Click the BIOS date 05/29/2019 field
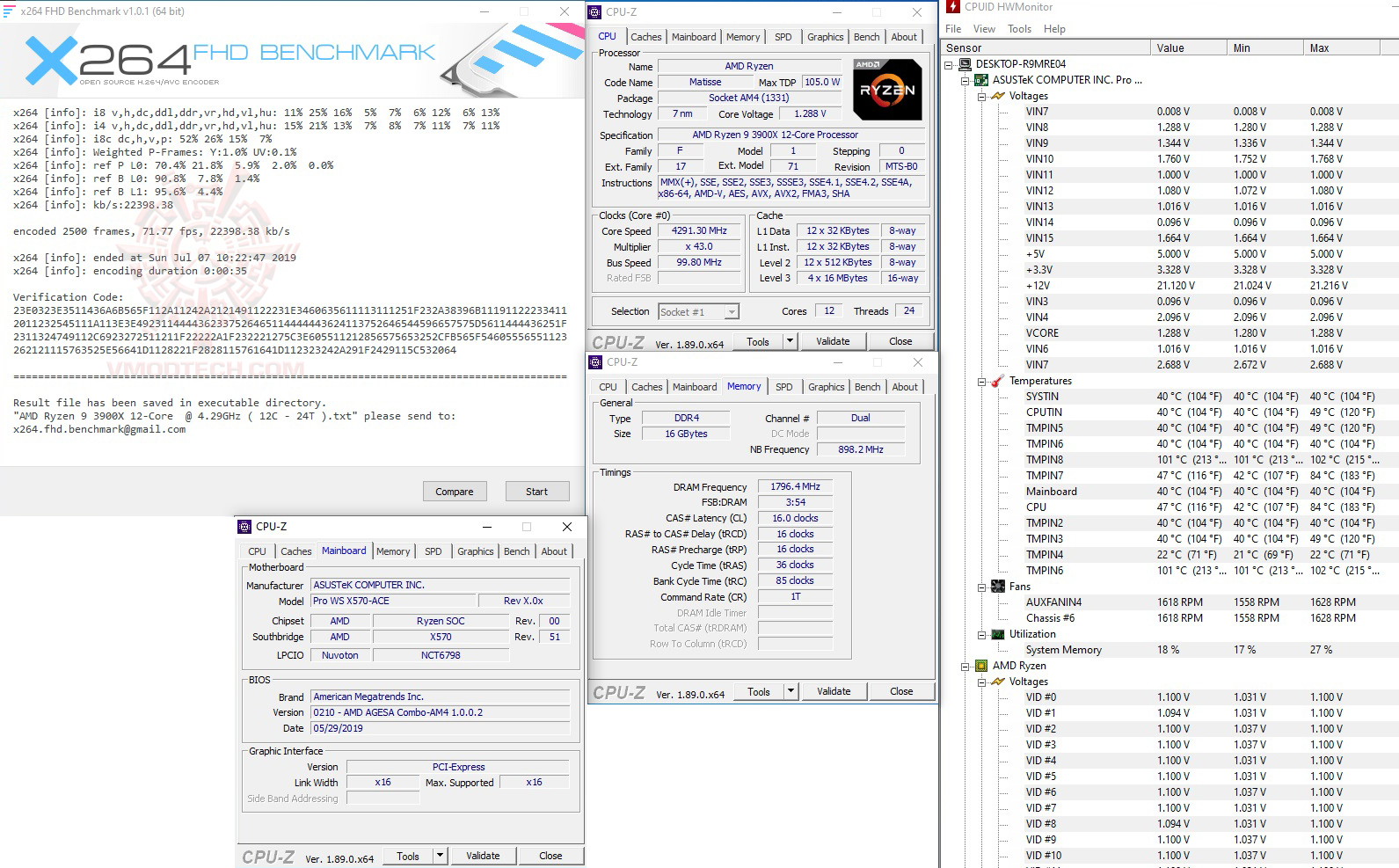1399x868 pixels. pyautogui.click(x=441, y=728)
